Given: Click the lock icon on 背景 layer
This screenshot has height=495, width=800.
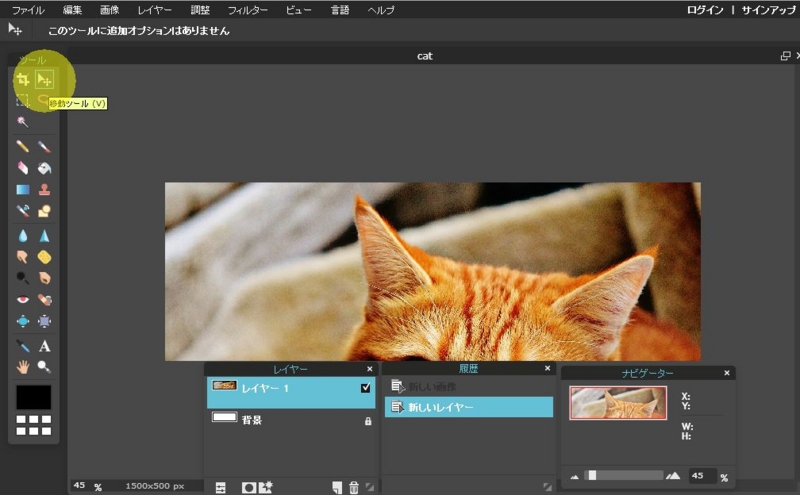Looking at the screenshot, I should 368,422.
